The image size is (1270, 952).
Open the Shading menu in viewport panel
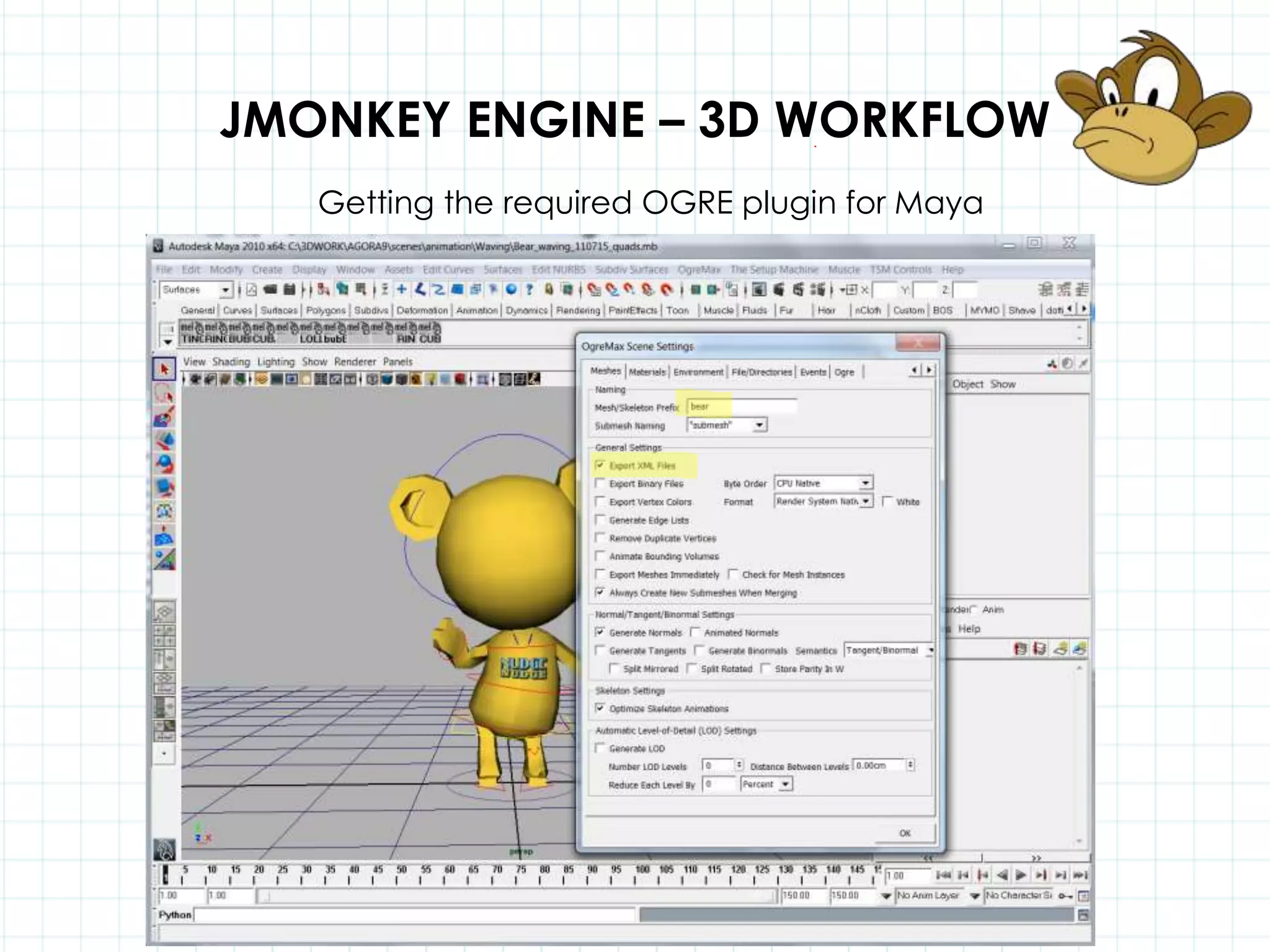click(231, 361)
